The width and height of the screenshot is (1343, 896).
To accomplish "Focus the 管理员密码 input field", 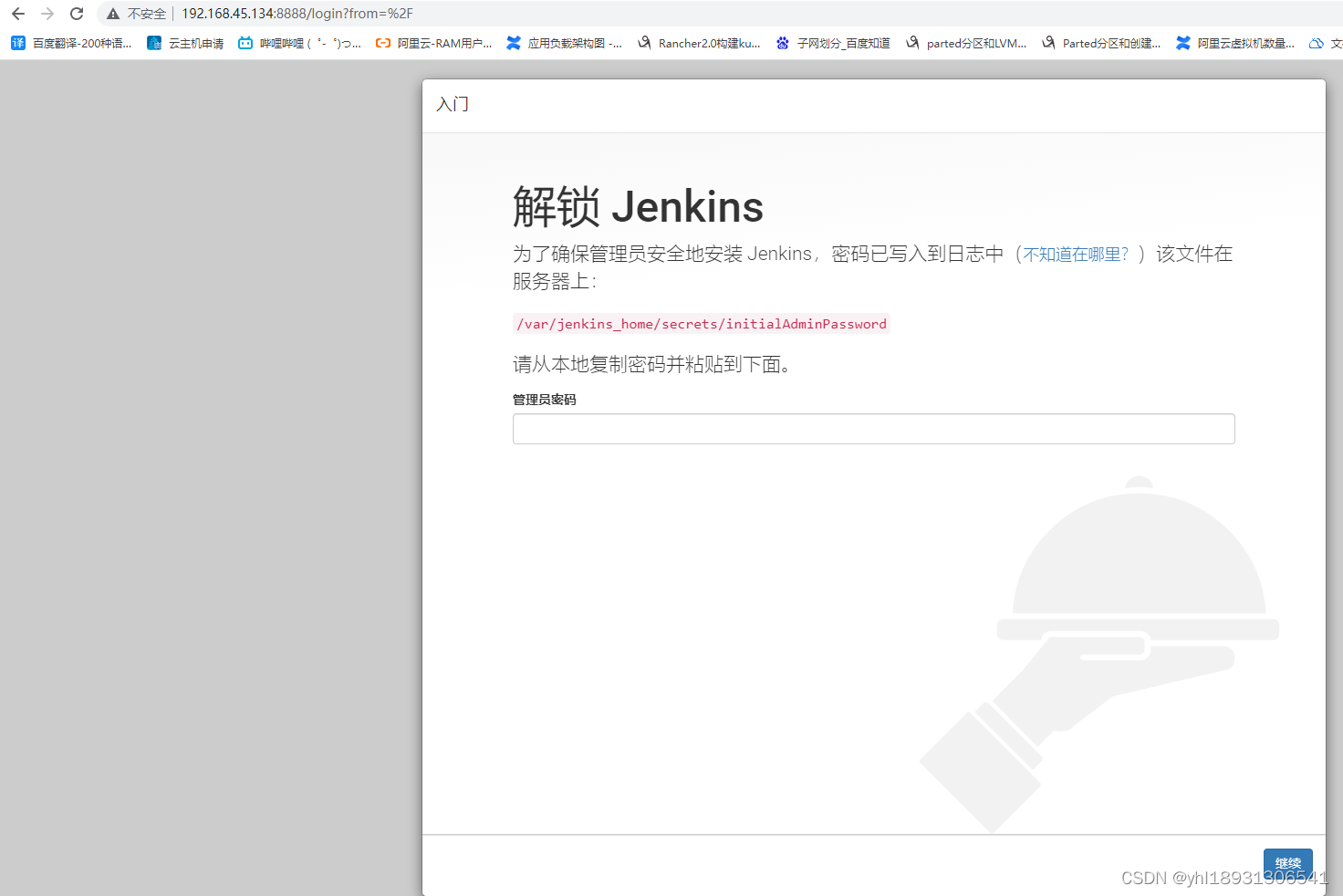I will [x=874, y=429].
